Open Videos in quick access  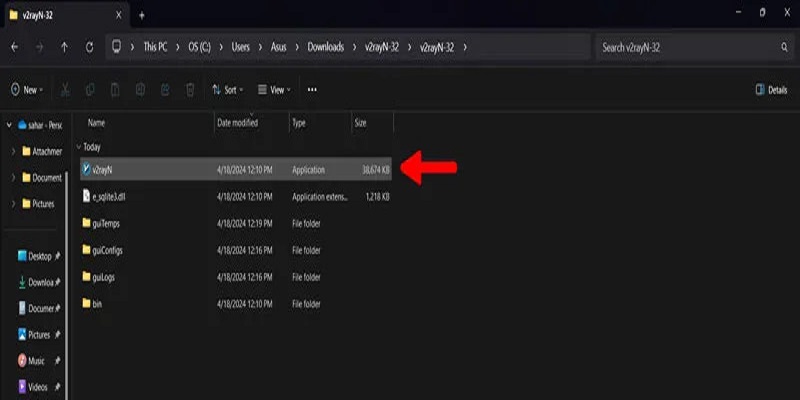pos(33,387)
